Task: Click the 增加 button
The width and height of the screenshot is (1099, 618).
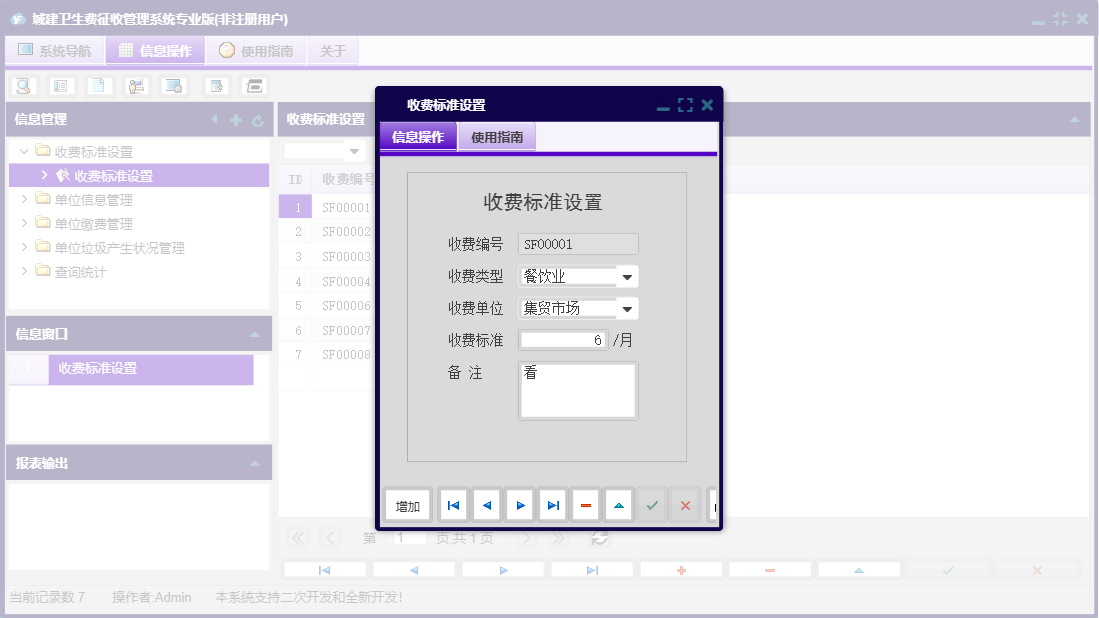Action: click(x=408, y=507)
